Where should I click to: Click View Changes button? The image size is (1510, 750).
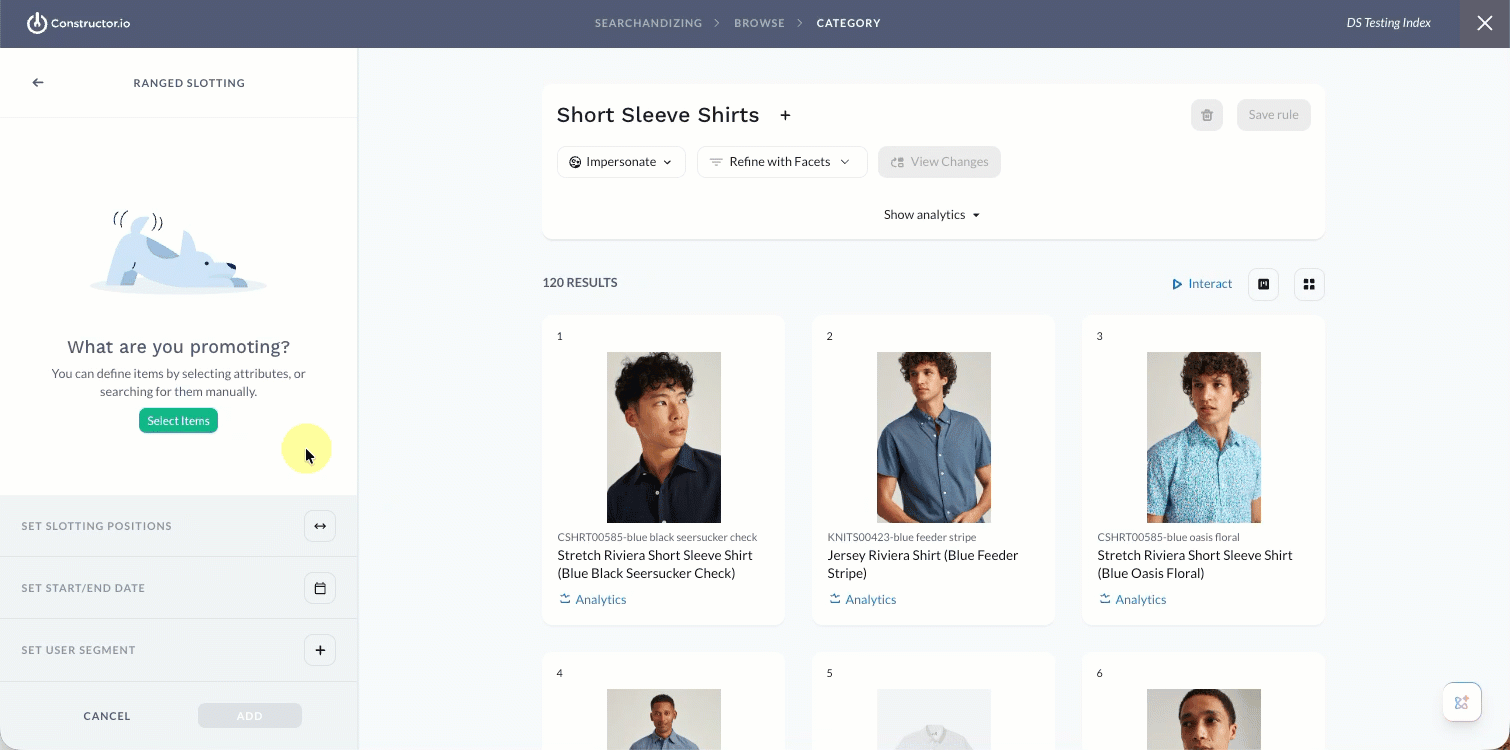coord(939,162)
